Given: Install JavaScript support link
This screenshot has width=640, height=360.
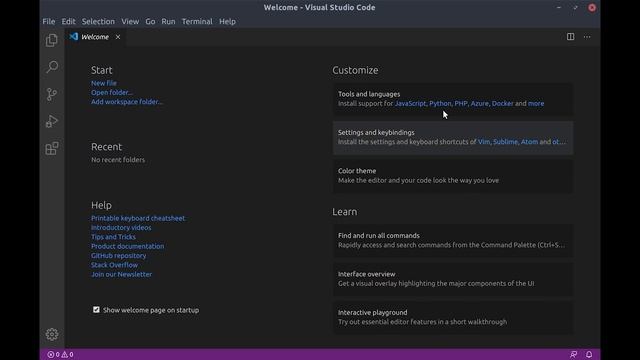Looking at the screenshot, I should (x=410, y=103).
